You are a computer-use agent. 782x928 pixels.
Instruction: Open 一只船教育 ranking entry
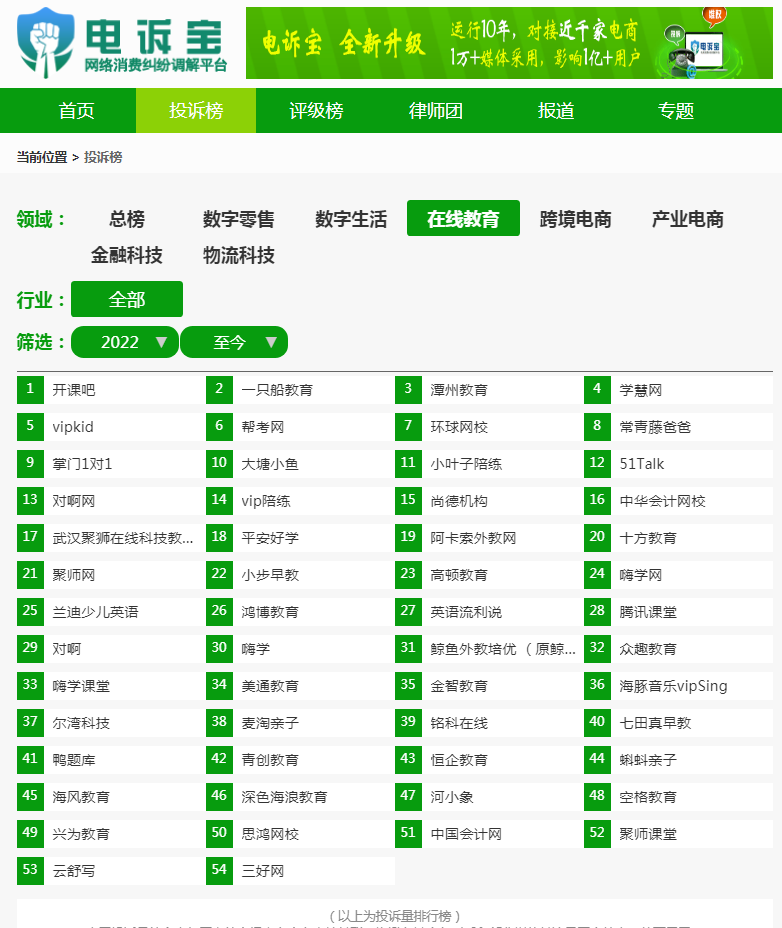click(x=300, y=390)
